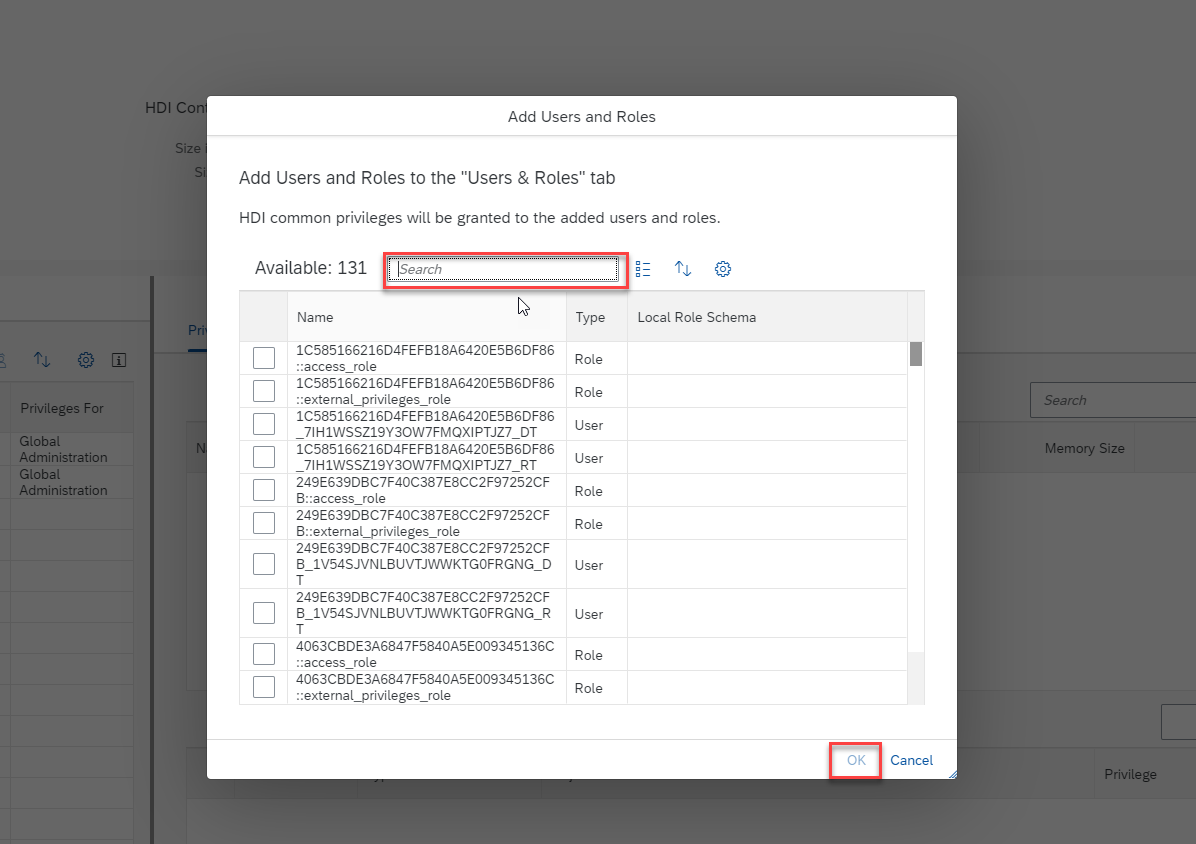This screenshot has width=1196, height=844.
Task: Check the 249E639D…_1V54SJVNLBUVTJWWKTG0FRGNG_RT user checkbox
Action: click(264, 613)
